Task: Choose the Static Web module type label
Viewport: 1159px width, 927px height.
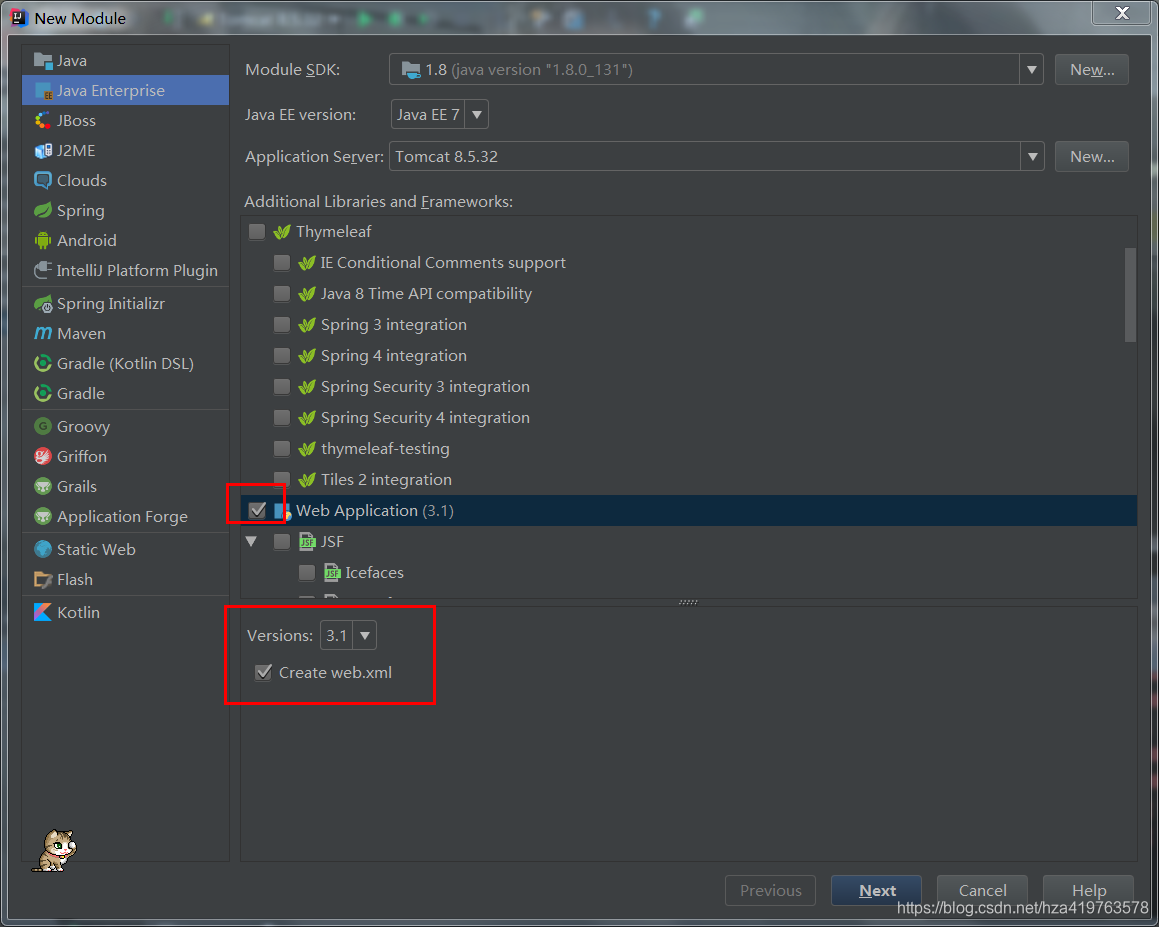Action: [x=96, y=549]
